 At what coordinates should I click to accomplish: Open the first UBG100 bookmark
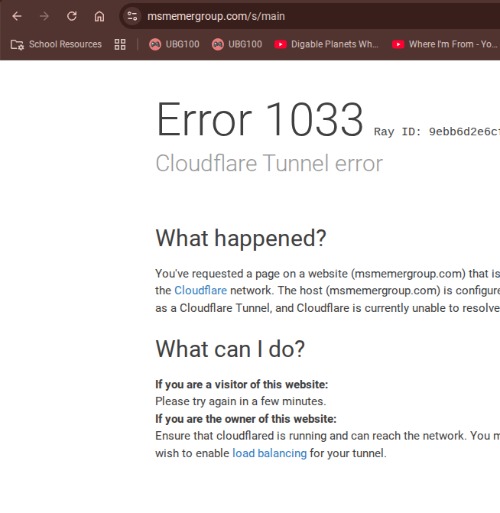tap(174, 44)
